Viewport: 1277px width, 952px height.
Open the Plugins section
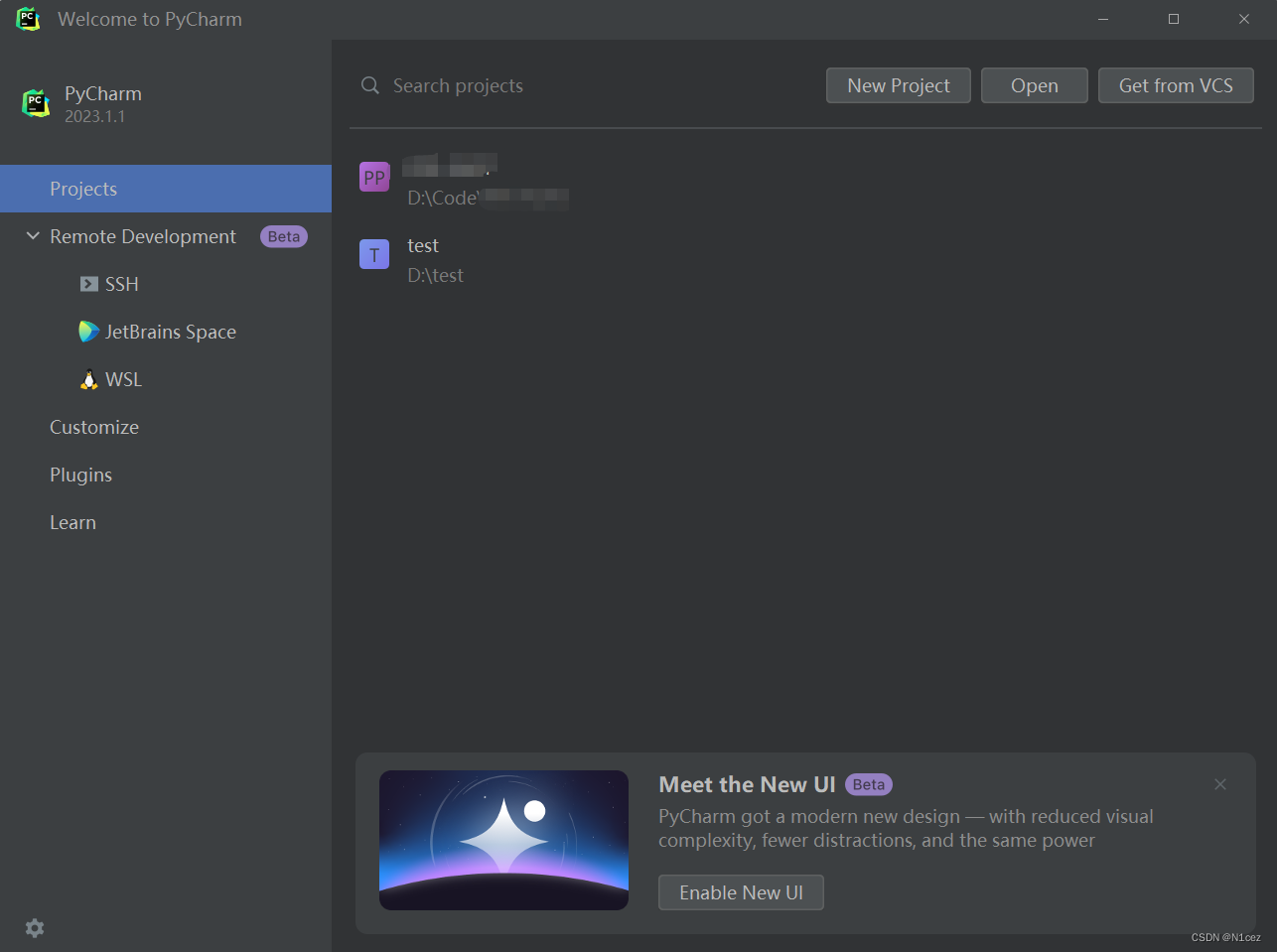pyautogui.click(x=80, y=475)
